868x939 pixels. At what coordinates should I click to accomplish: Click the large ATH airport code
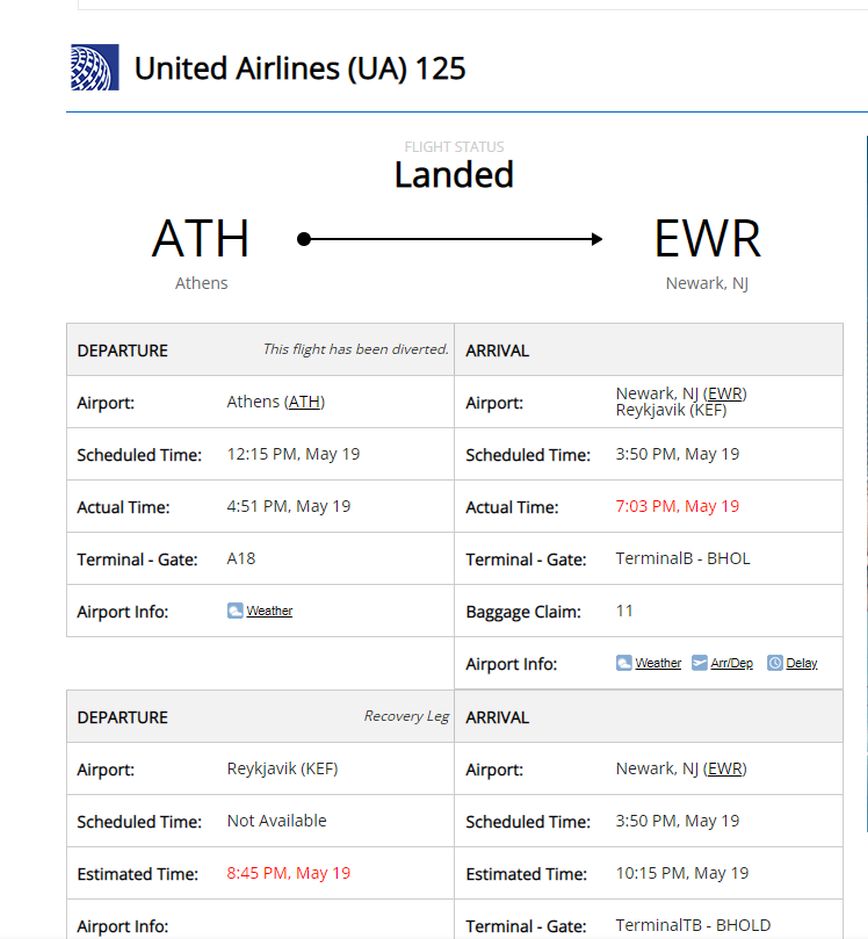click(201, 239)
